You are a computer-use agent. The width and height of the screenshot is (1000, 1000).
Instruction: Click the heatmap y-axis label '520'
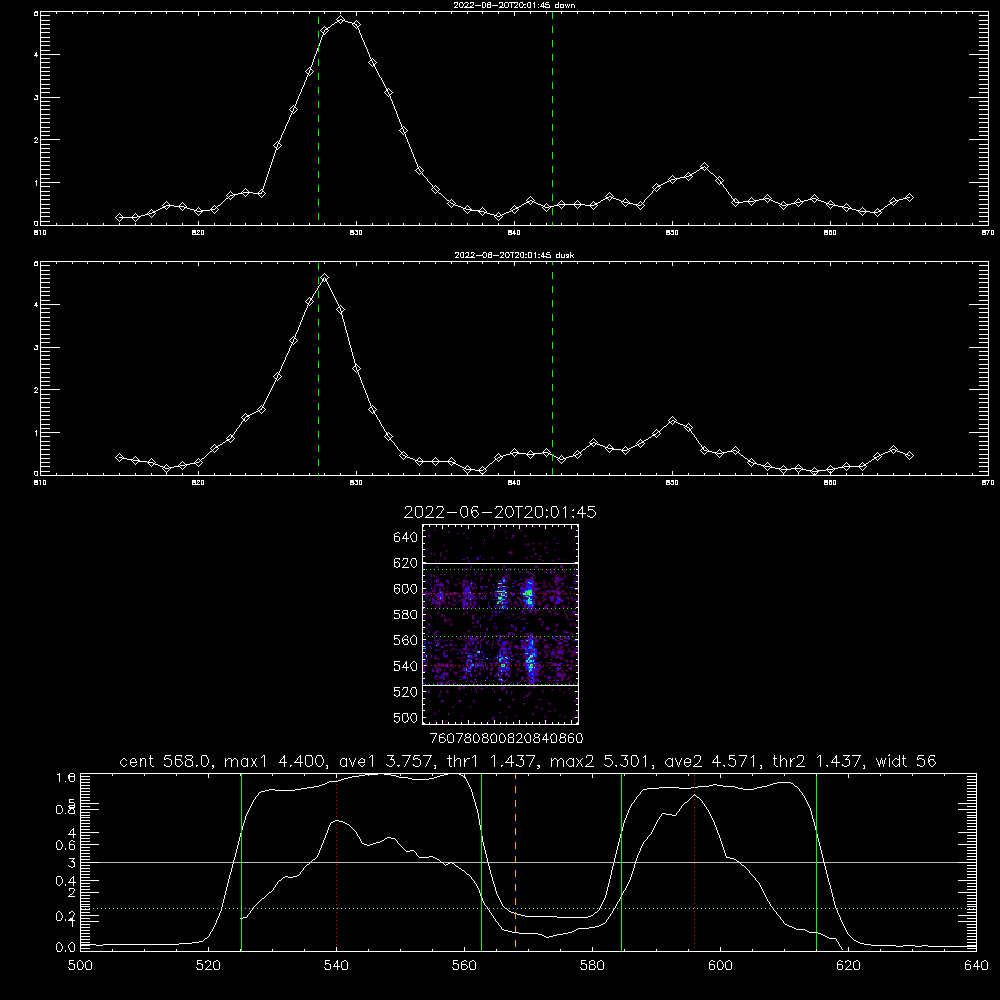(x=405, y=692)
